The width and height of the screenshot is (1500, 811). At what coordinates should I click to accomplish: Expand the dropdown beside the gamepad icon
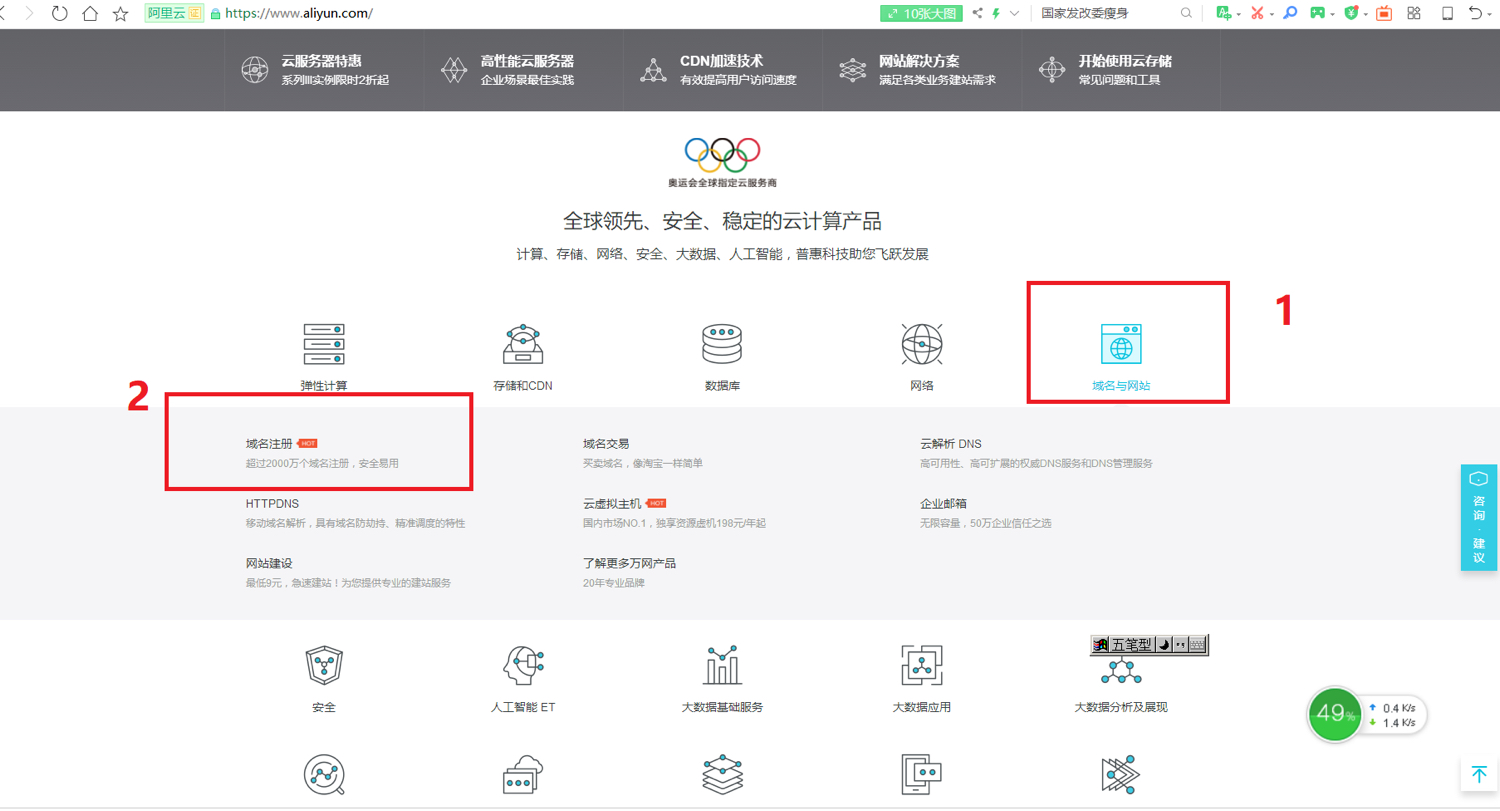click(x=1333, y=13)
